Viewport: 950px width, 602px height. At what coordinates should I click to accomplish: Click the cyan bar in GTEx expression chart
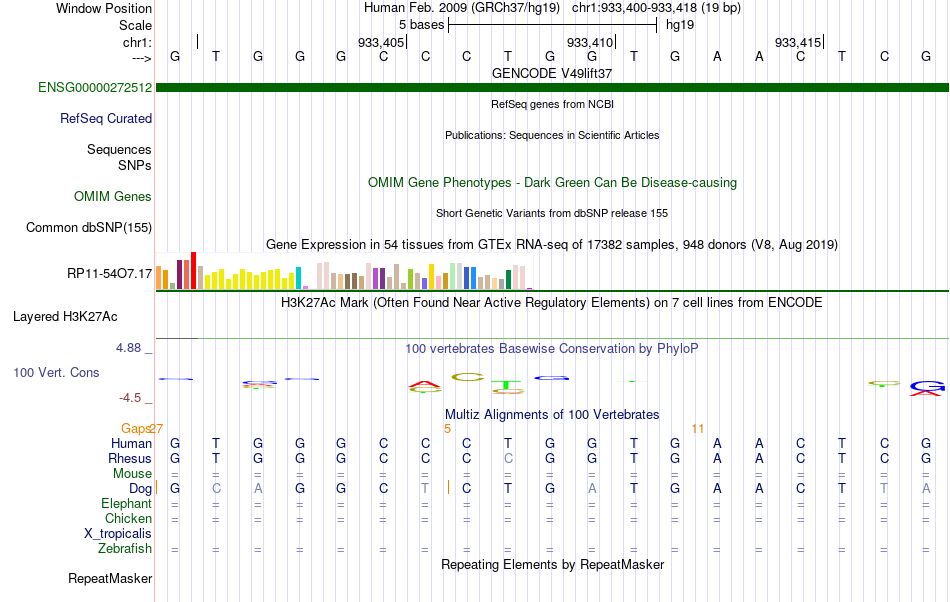[298, 278]
